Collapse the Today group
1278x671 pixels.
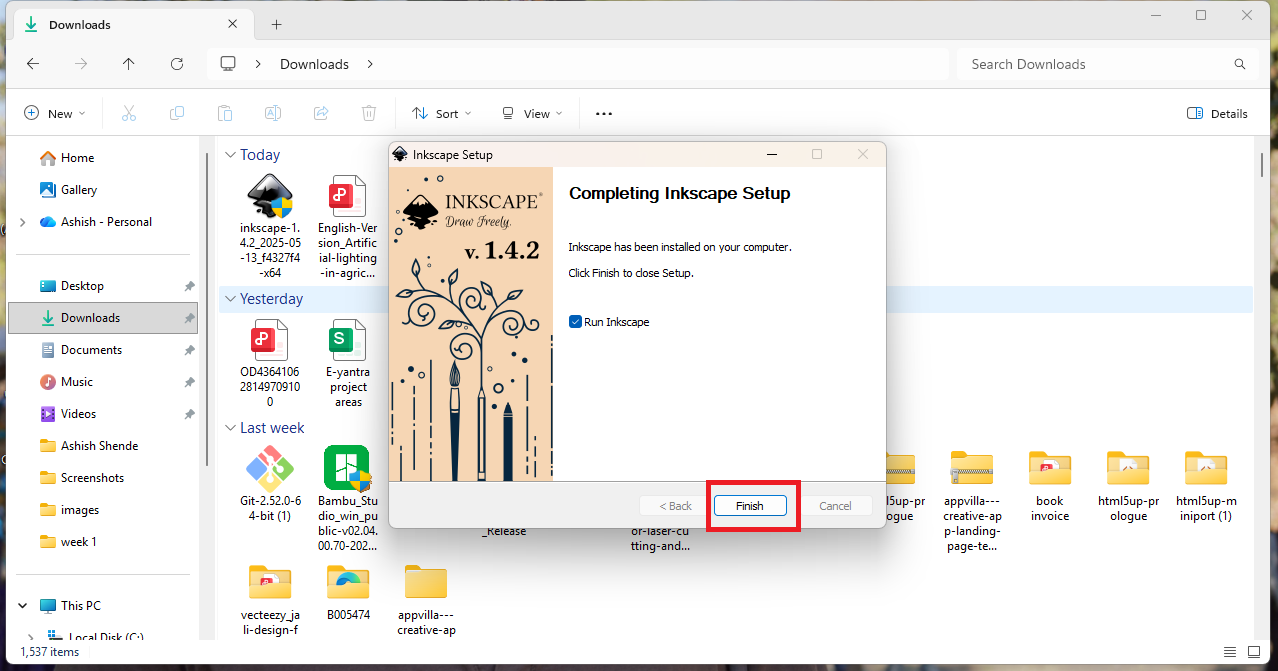tap(230, 155)
